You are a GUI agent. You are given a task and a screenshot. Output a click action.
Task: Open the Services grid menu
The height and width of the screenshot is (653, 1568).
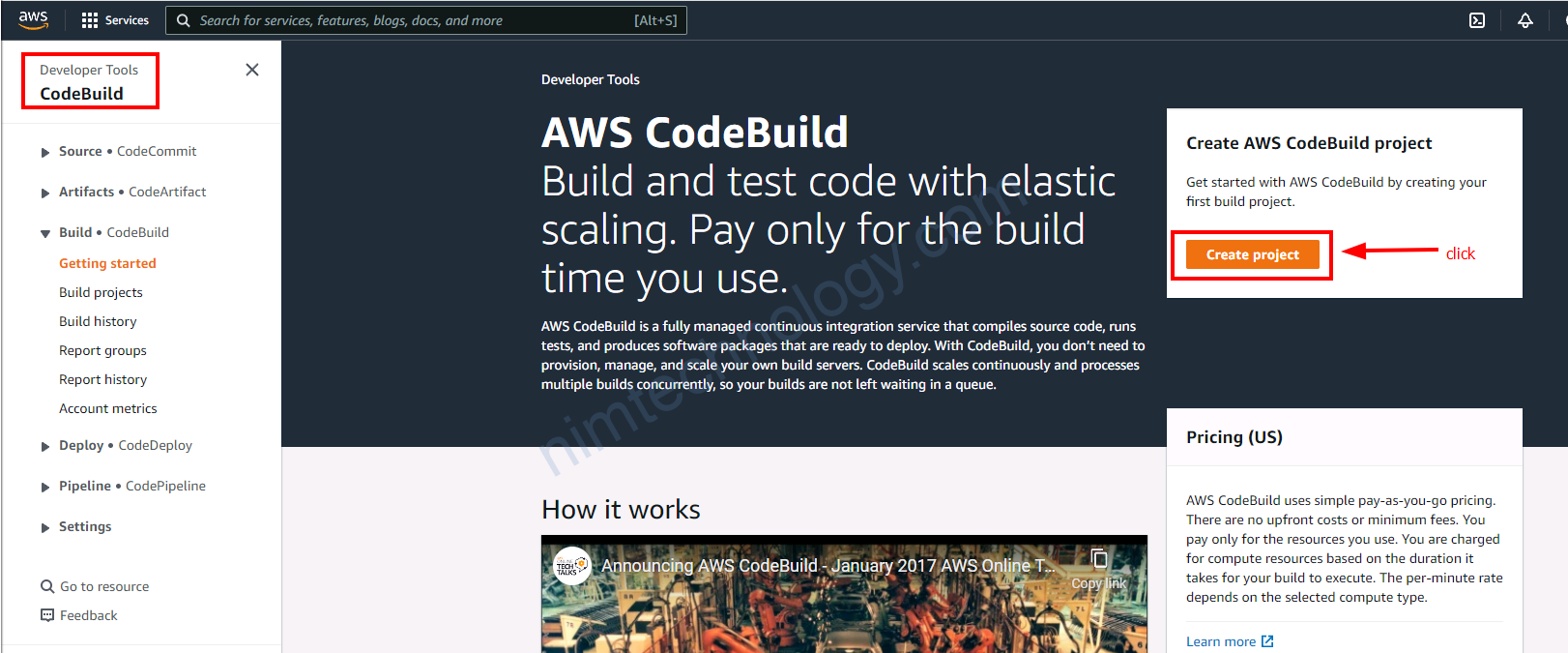(90, 20)
